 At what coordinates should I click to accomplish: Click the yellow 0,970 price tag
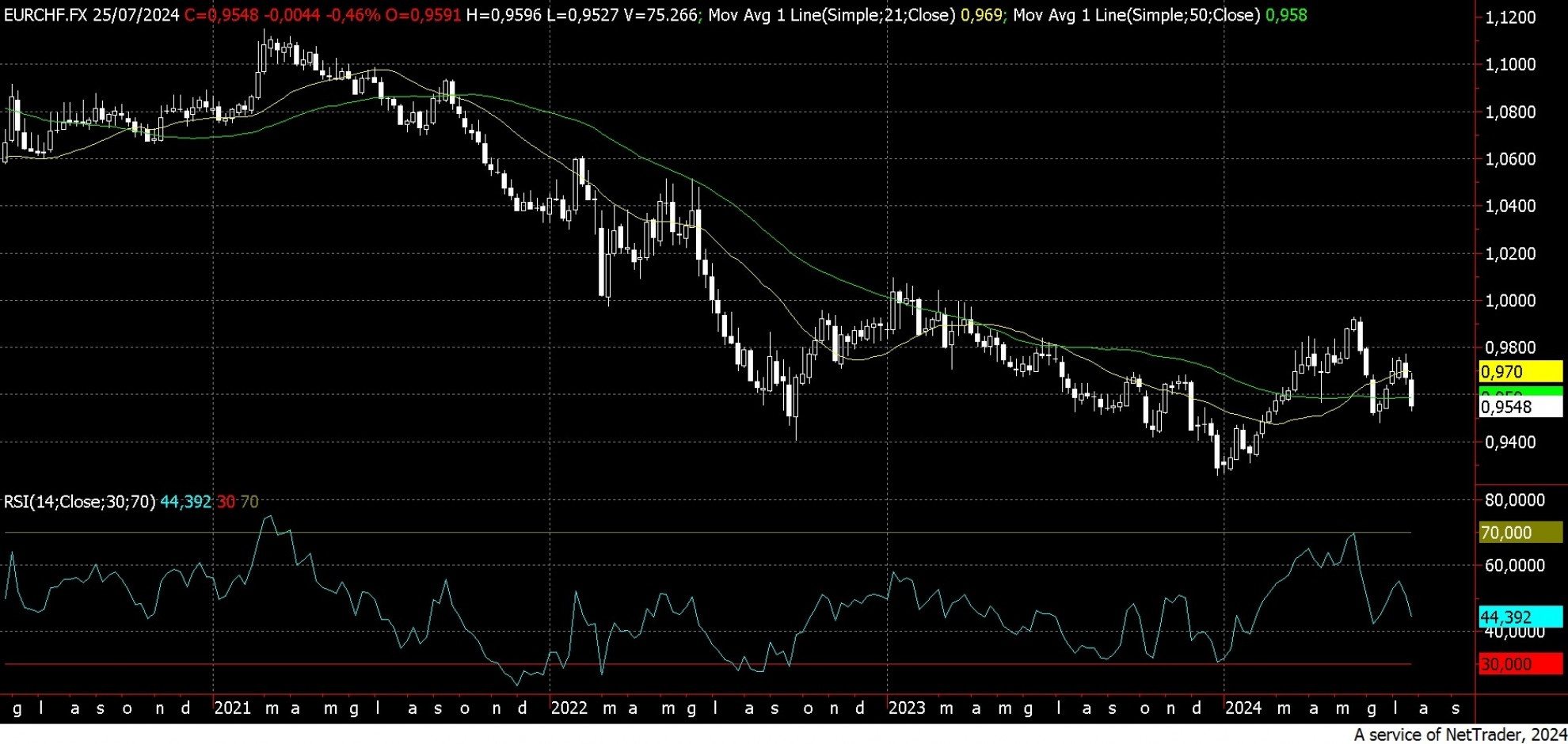[x=1520, y=372]
